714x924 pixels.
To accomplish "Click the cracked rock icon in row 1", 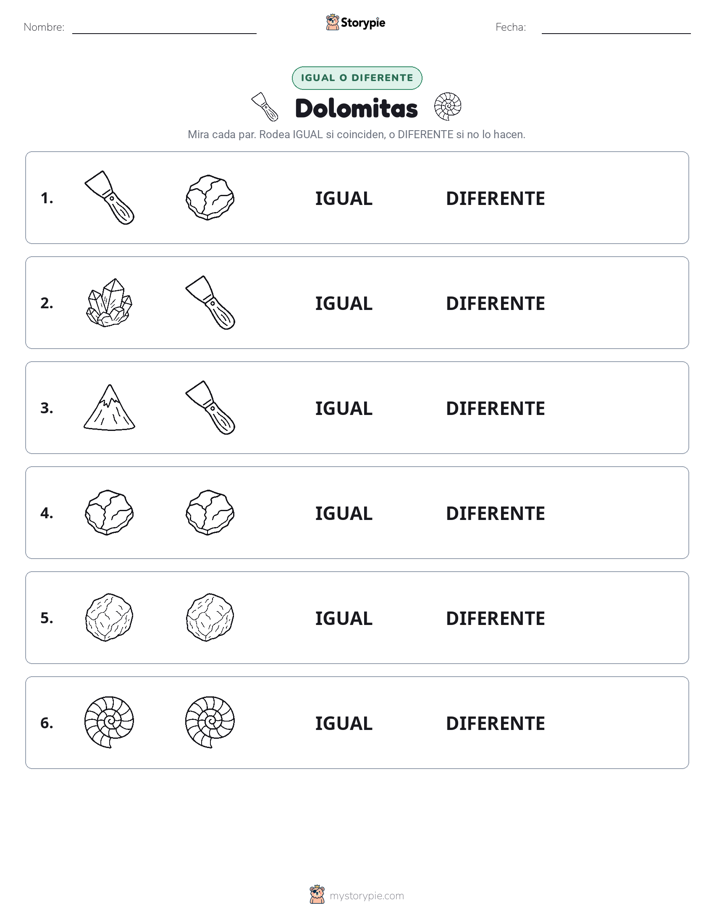I will [210, 198].
